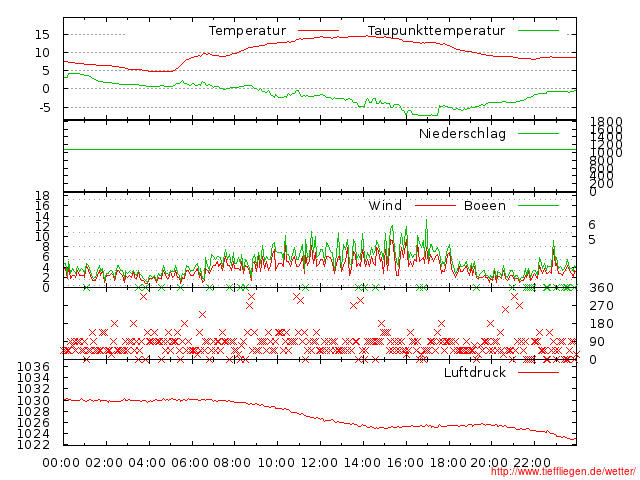Click the 12:00 time axis label
Image resolution: width=640 pixels, height=480 pixels.
pos(319,463)
